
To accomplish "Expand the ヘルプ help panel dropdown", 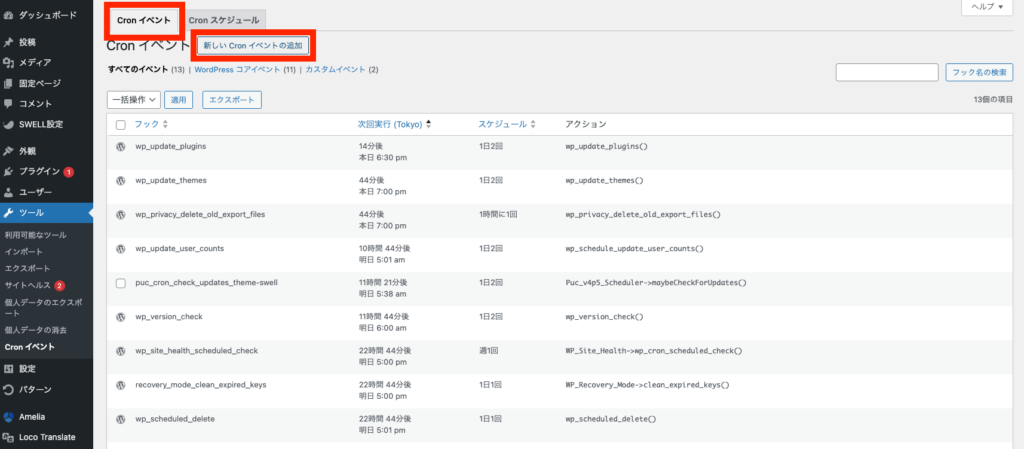I will click(x=988, y=7).
